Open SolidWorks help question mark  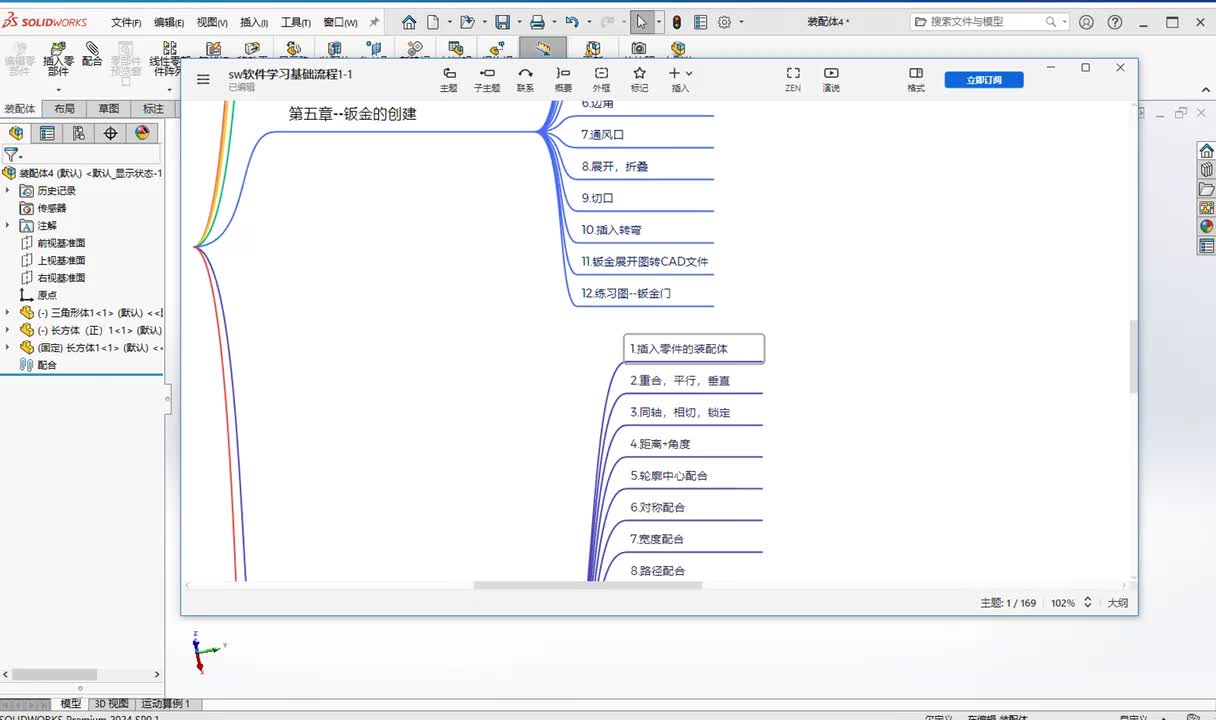coord(1115,22)
